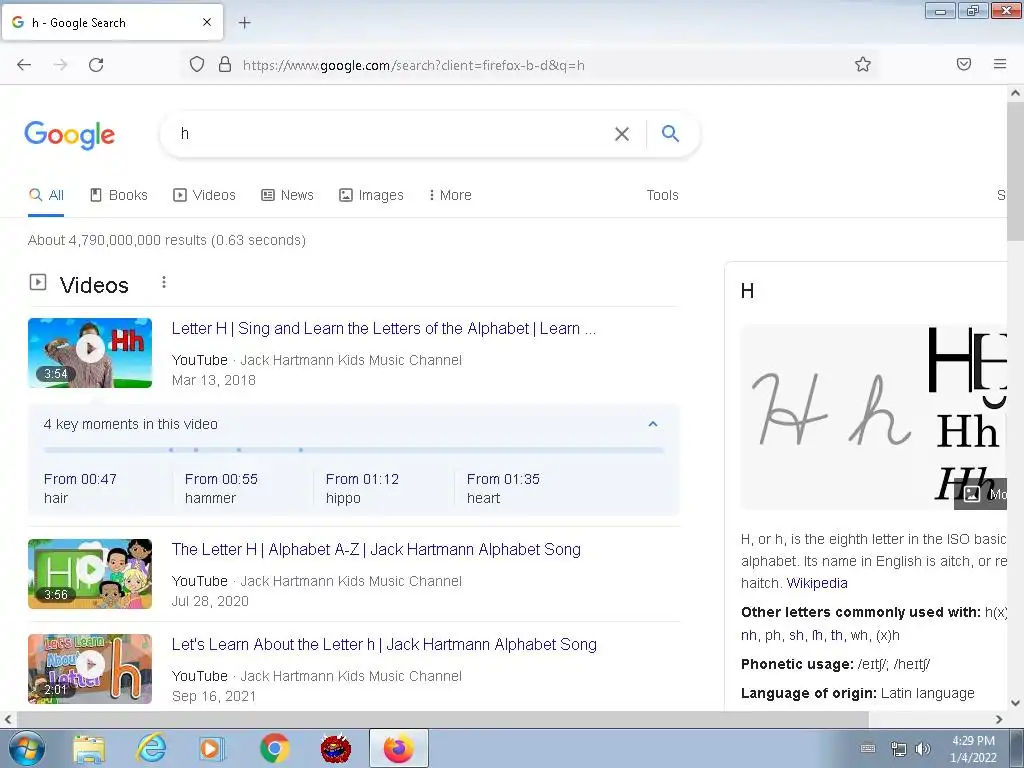
Task: Focus the Google search input field
Action: (x=392, y=134)
